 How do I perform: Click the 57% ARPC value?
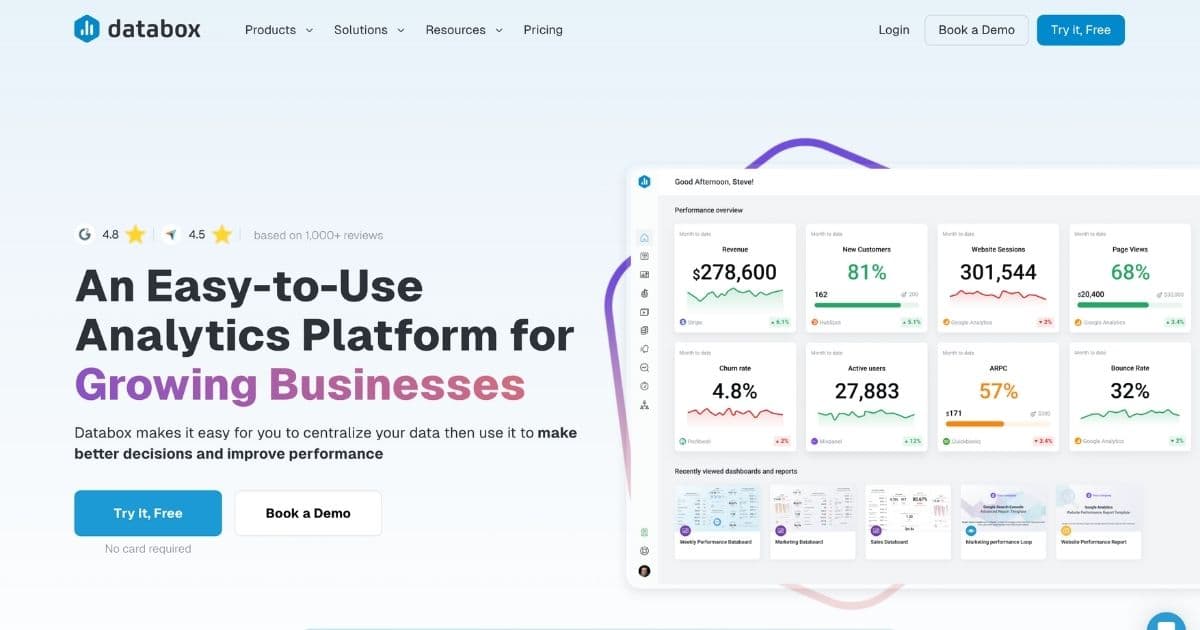(x=998, y=391)
